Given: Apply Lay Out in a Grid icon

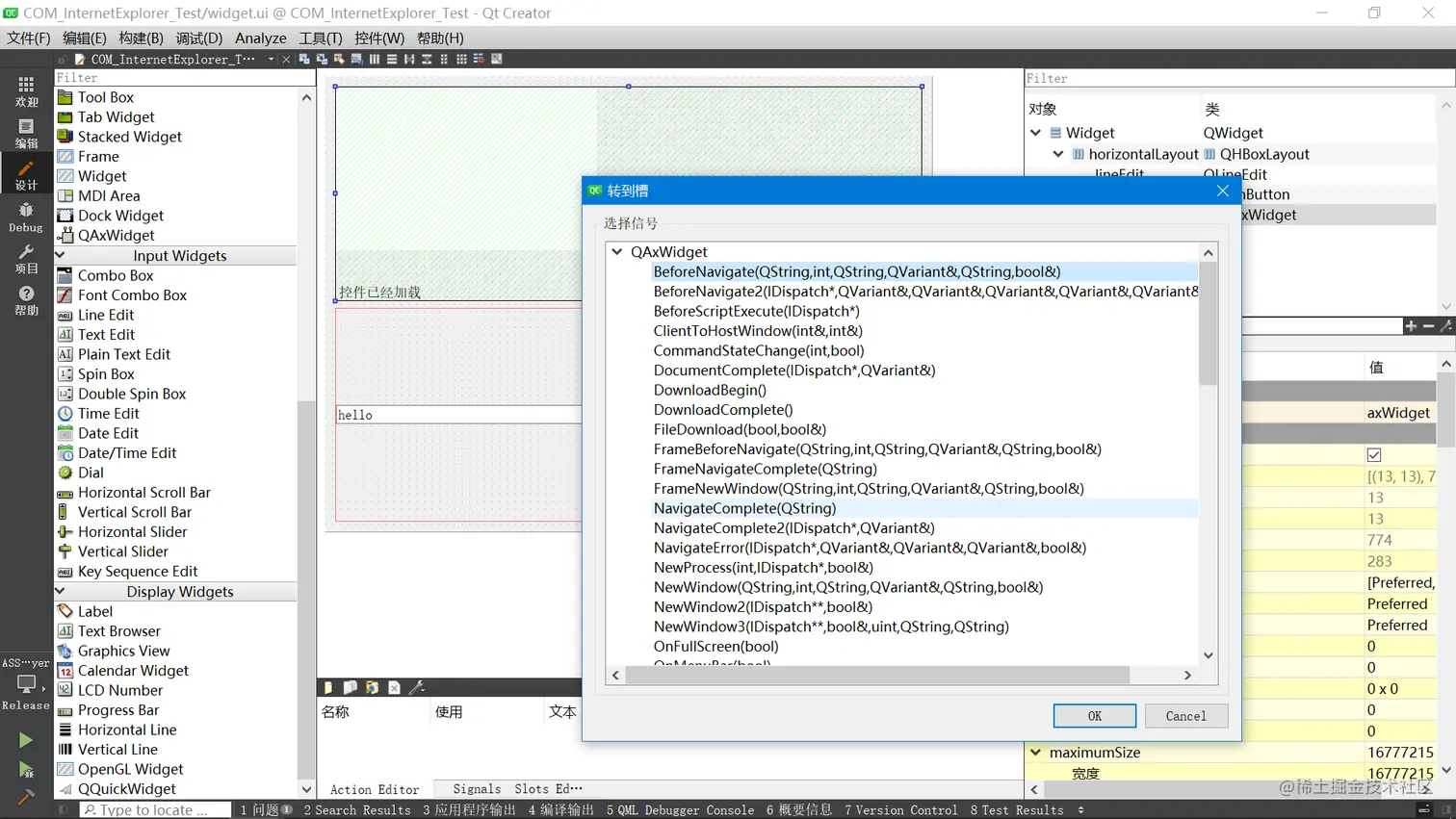Looking at the screenshot, I should (461, 59).
